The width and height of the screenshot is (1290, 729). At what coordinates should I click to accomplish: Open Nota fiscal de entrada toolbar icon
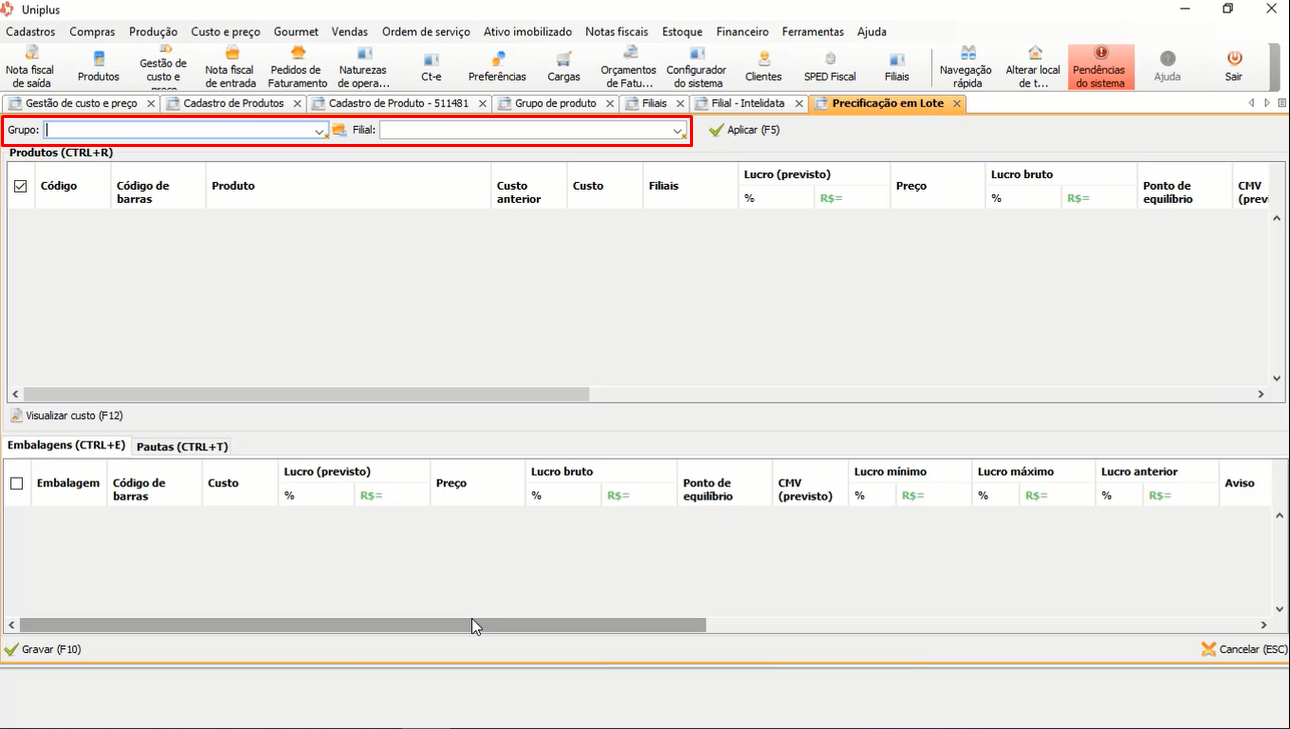coord(230,67)
